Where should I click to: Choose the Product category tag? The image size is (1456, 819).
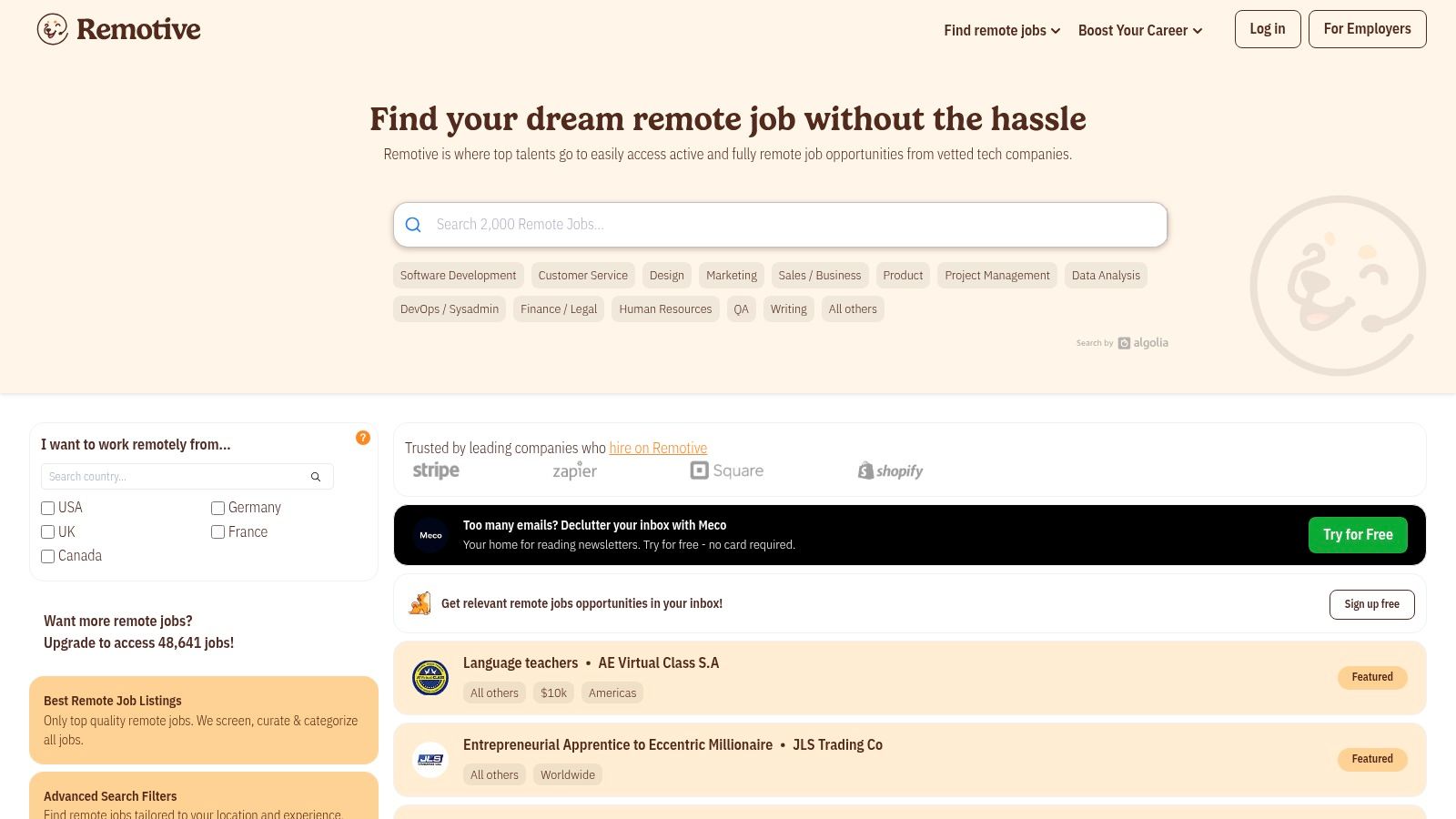tap(903, 276)
